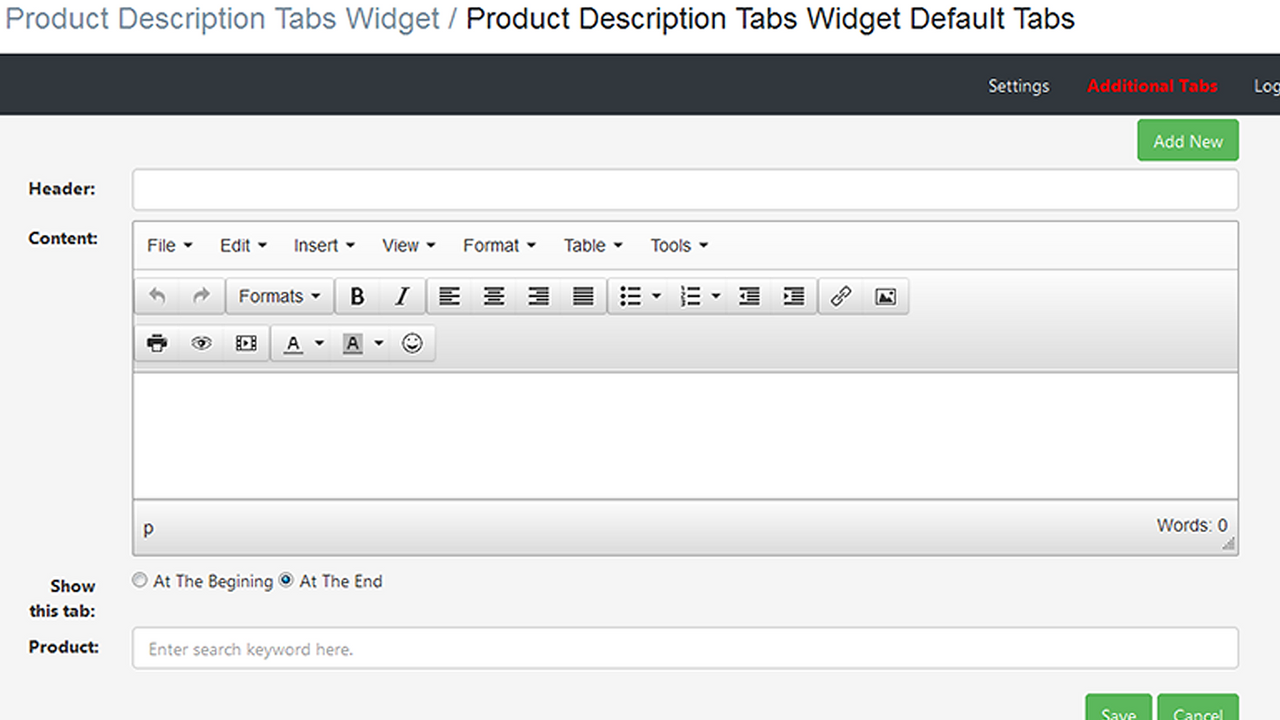Increase indent of paragraph

793,296
